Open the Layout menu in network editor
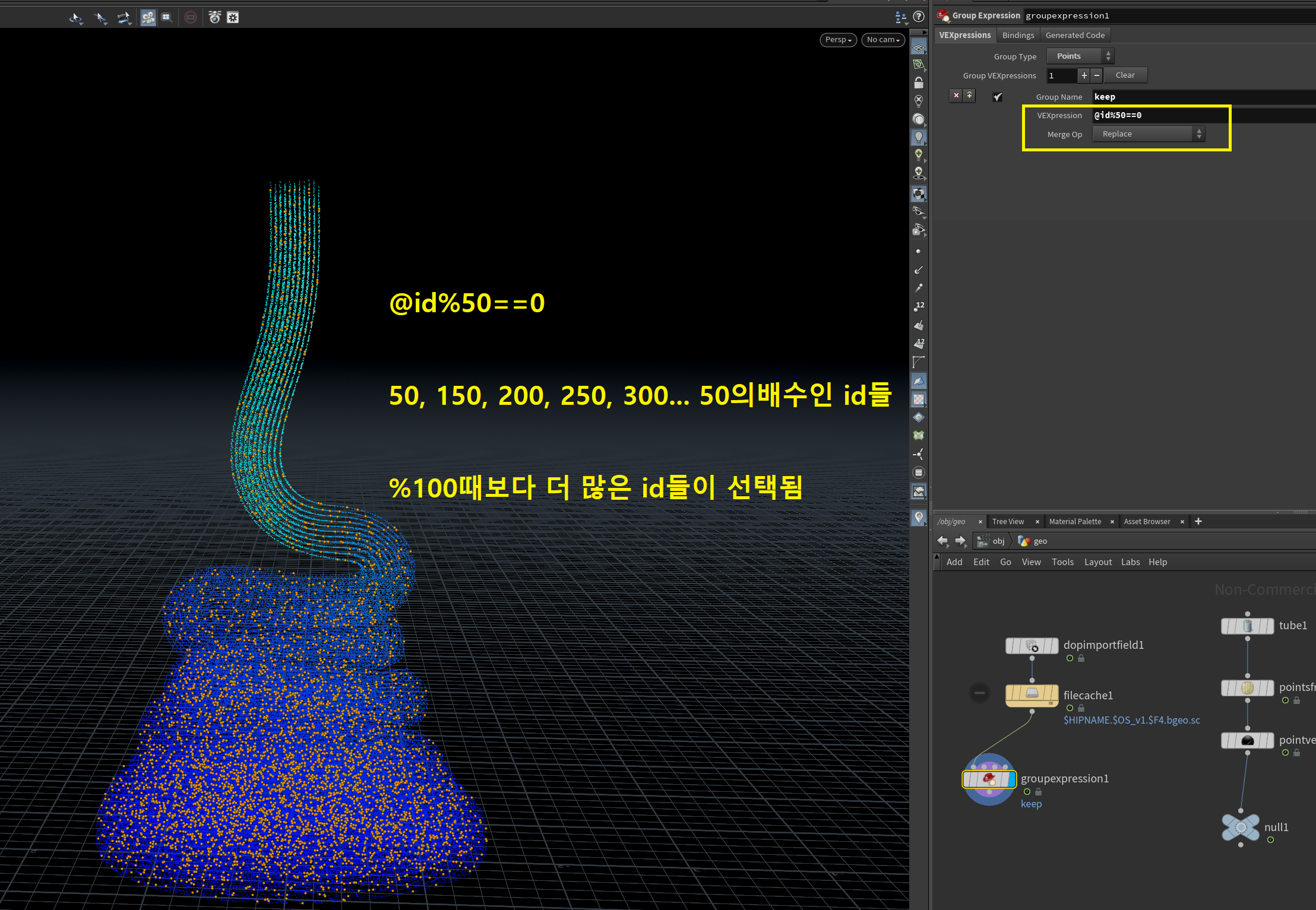1316x910 pixels. click(1097, 562)
